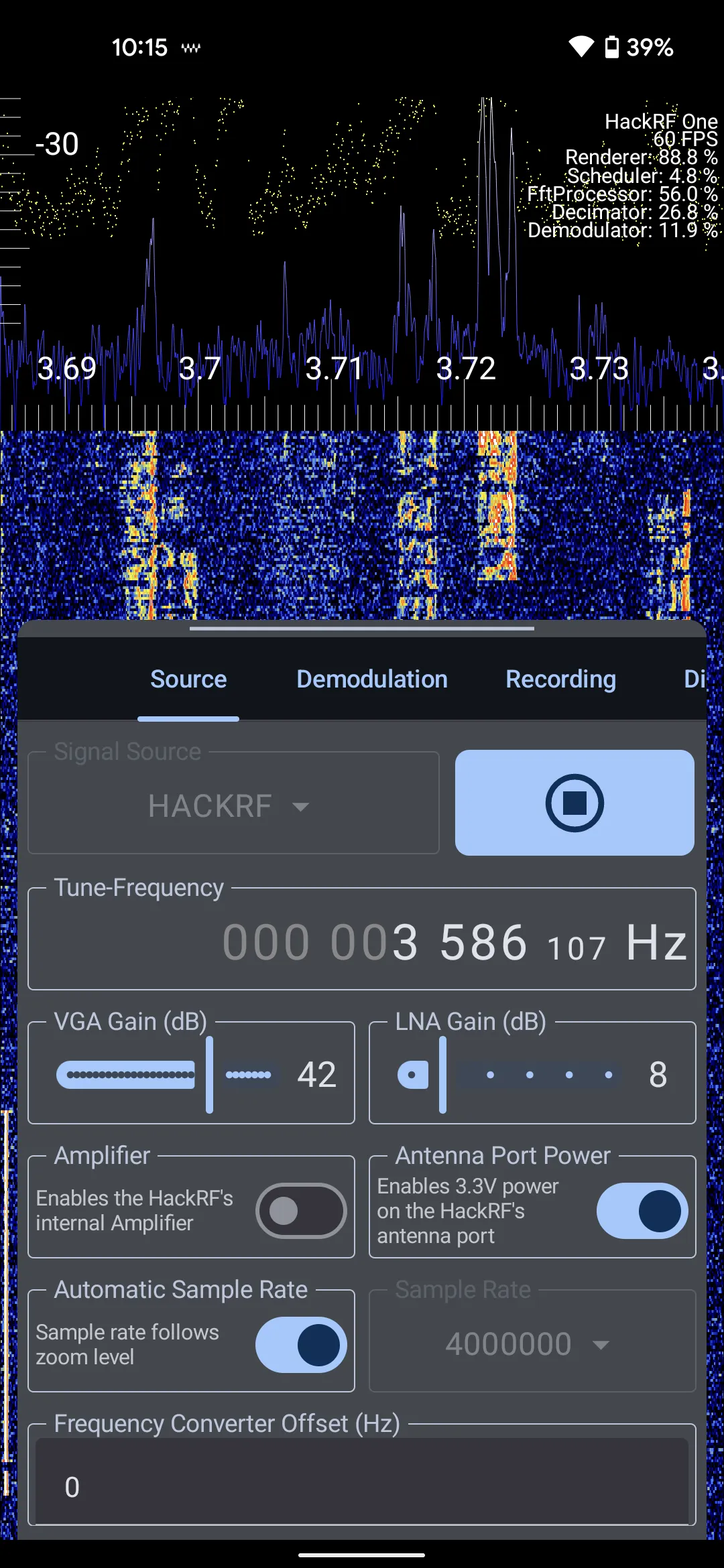Tap the Signal Source dropdown arrow
The image size is (724, 1568).
(301, 807)
